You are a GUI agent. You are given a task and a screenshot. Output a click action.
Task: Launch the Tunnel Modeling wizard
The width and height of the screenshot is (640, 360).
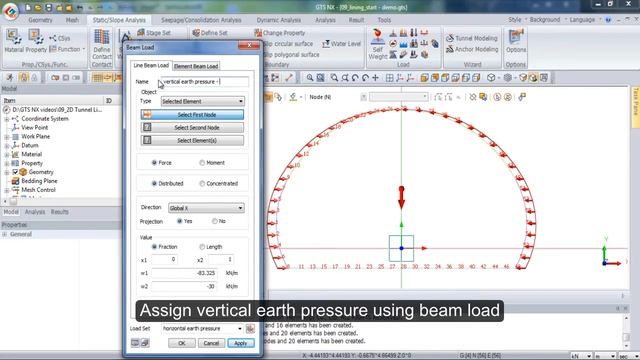point(472,38)
